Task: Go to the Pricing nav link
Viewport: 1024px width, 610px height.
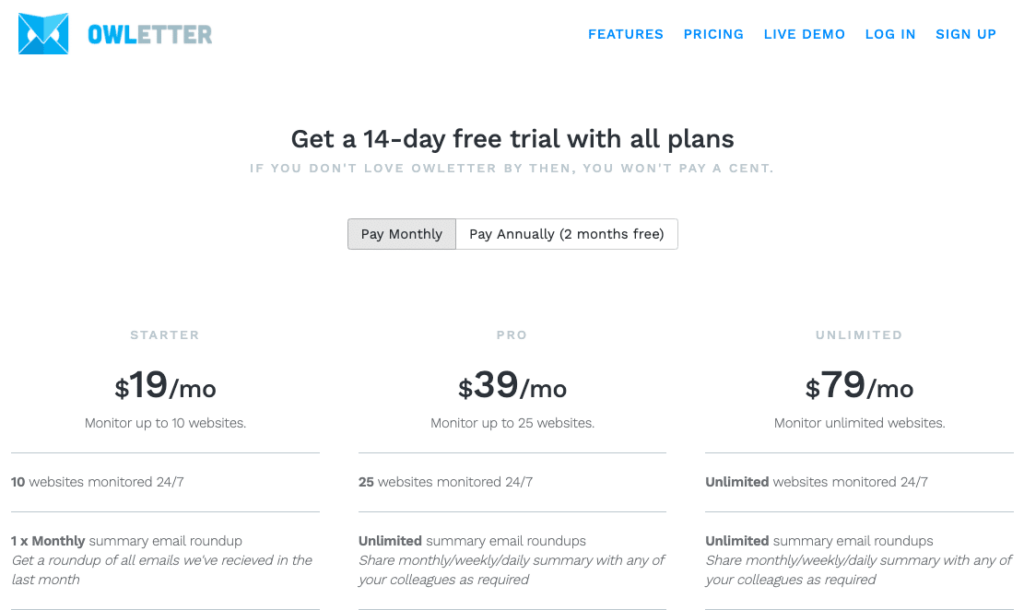Action: [713, 34]
